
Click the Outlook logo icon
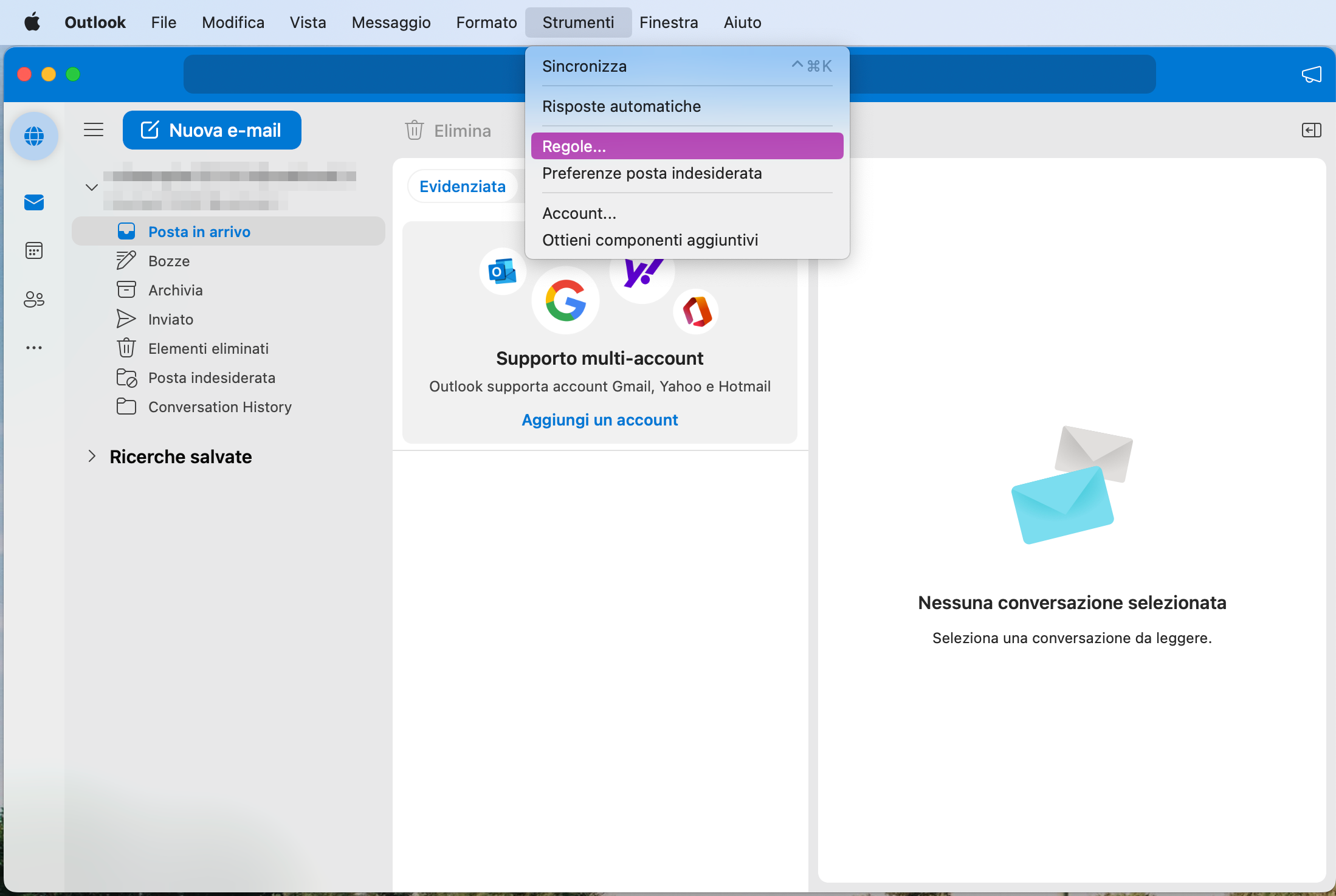pos(503,271)
